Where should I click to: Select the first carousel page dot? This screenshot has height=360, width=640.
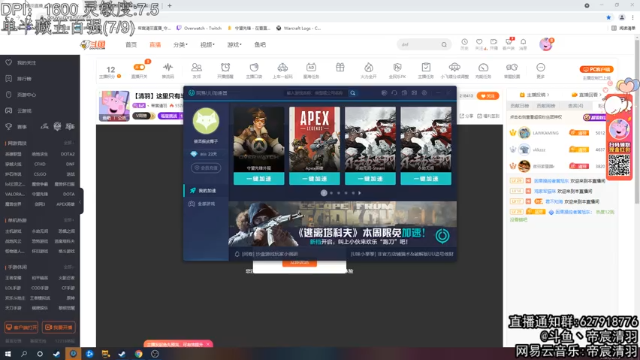[x=324, y=193]
